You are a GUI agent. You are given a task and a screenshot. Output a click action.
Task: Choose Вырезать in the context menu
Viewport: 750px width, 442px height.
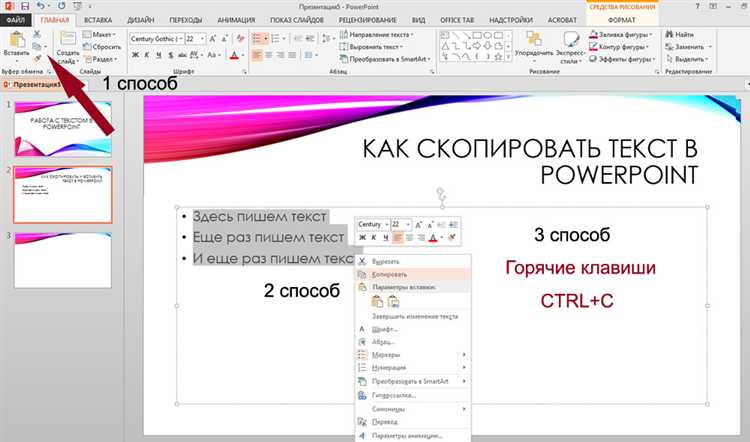[x=412, y=262]
